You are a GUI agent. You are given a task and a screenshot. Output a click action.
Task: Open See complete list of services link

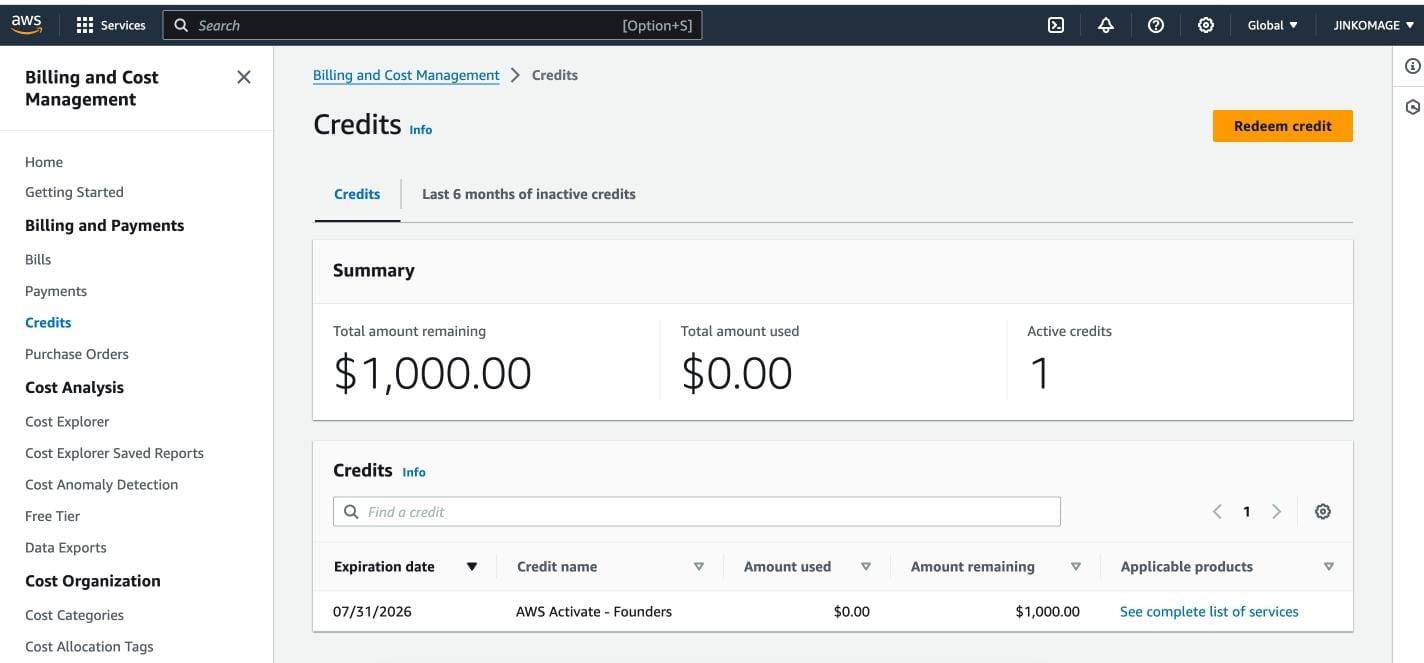click(1209, 611)
